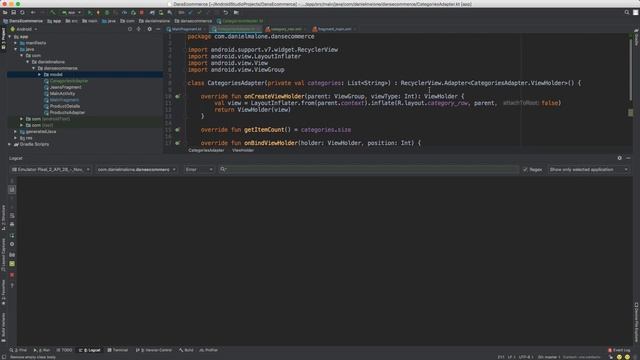Click the Sync/refresh toolbar icon
The width and height of the screenshot is (640, 360).
click(x=22, y=13)
